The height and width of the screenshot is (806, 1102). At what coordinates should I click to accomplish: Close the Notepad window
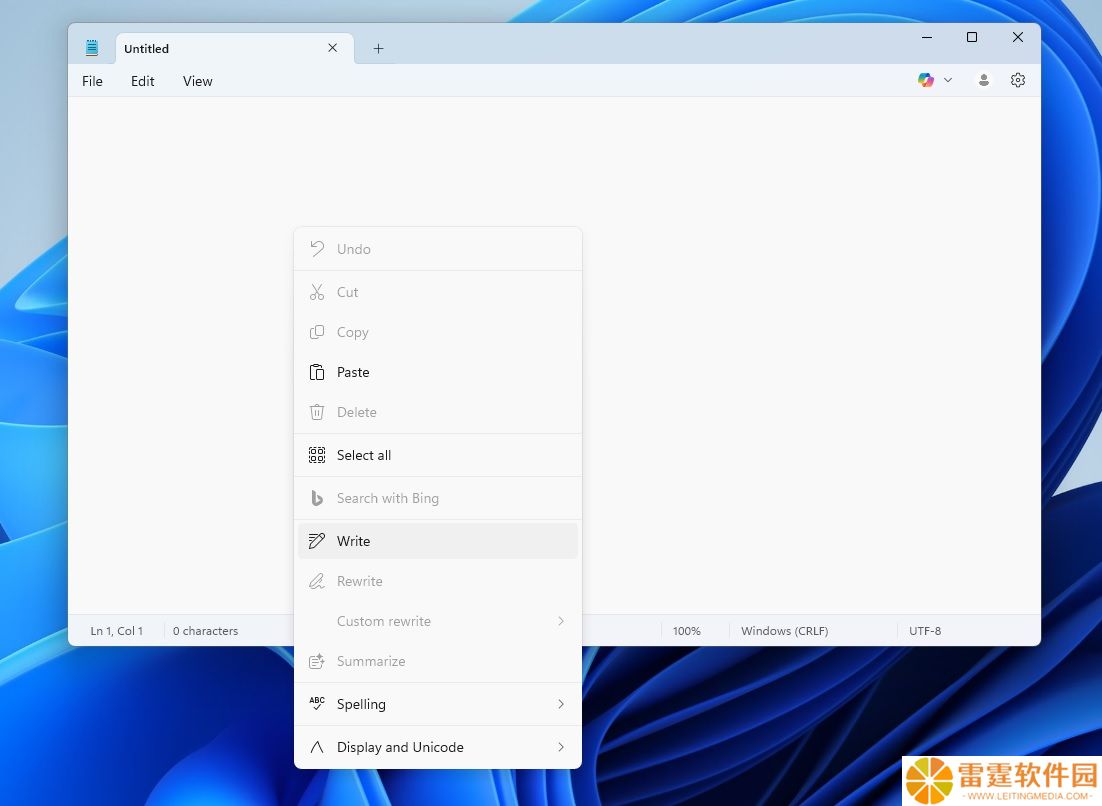coord(1018,37)
